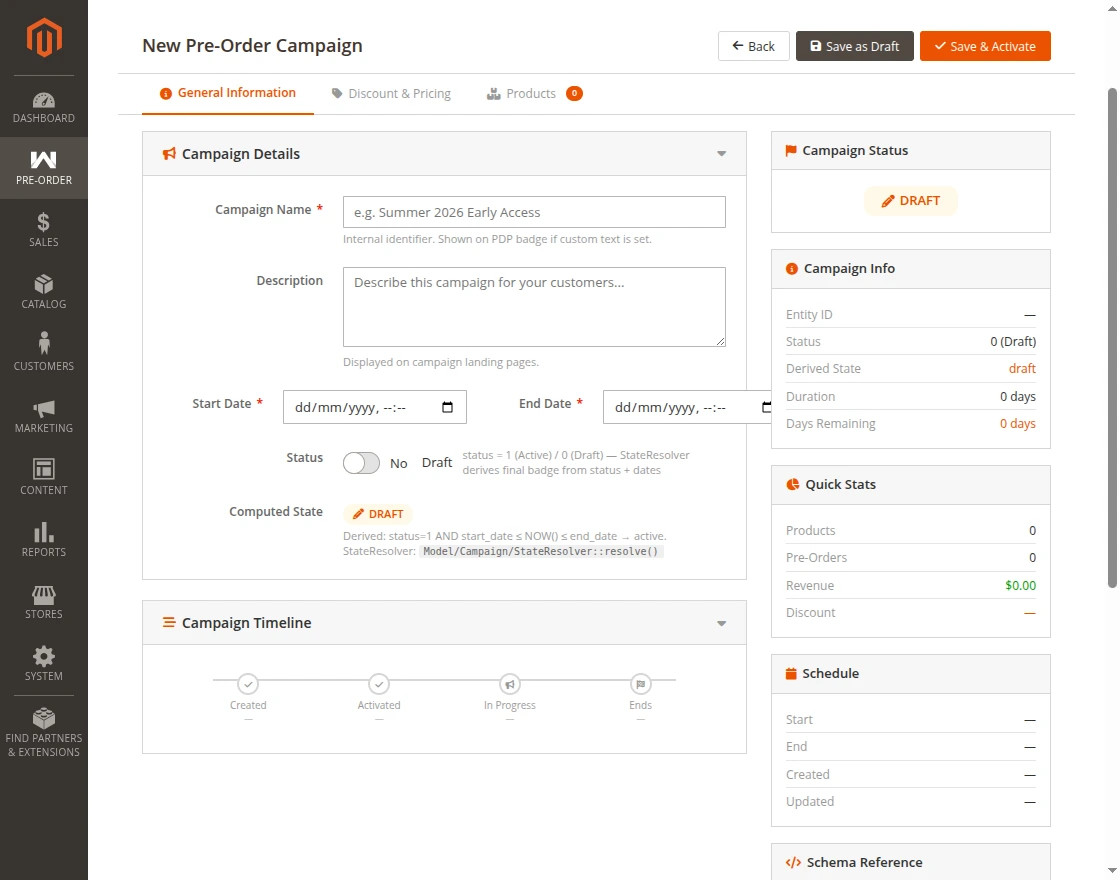Switch to the Products tab
This screenshot has width=1120, height=880.
(534, 94)
